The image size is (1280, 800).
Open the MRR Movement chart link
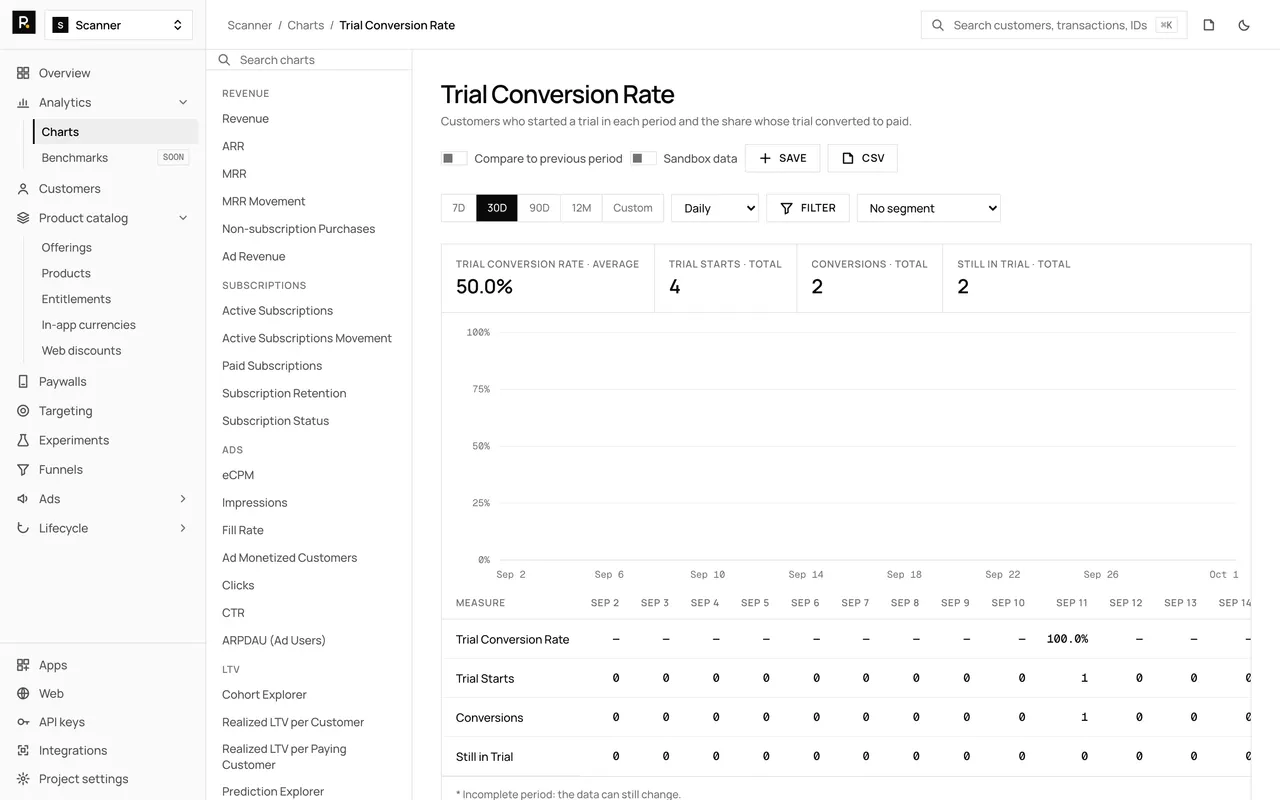tap(264, 201)
